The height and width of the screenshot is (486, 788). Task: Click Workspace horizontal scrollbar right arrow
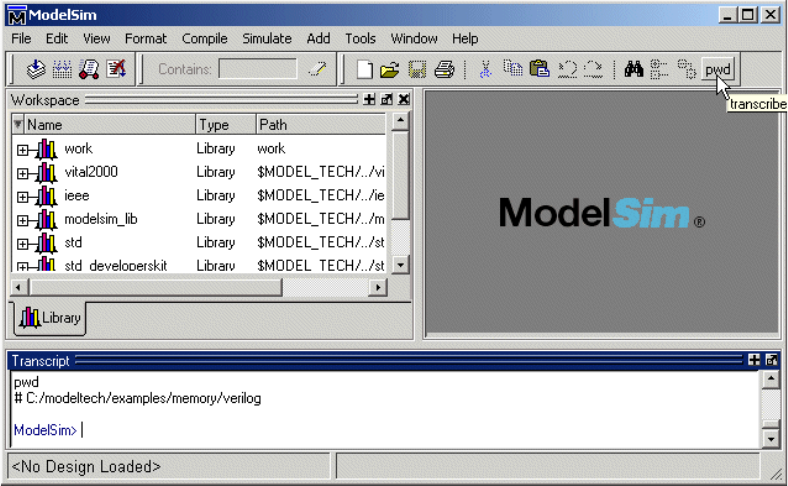(x=378, y=287)
